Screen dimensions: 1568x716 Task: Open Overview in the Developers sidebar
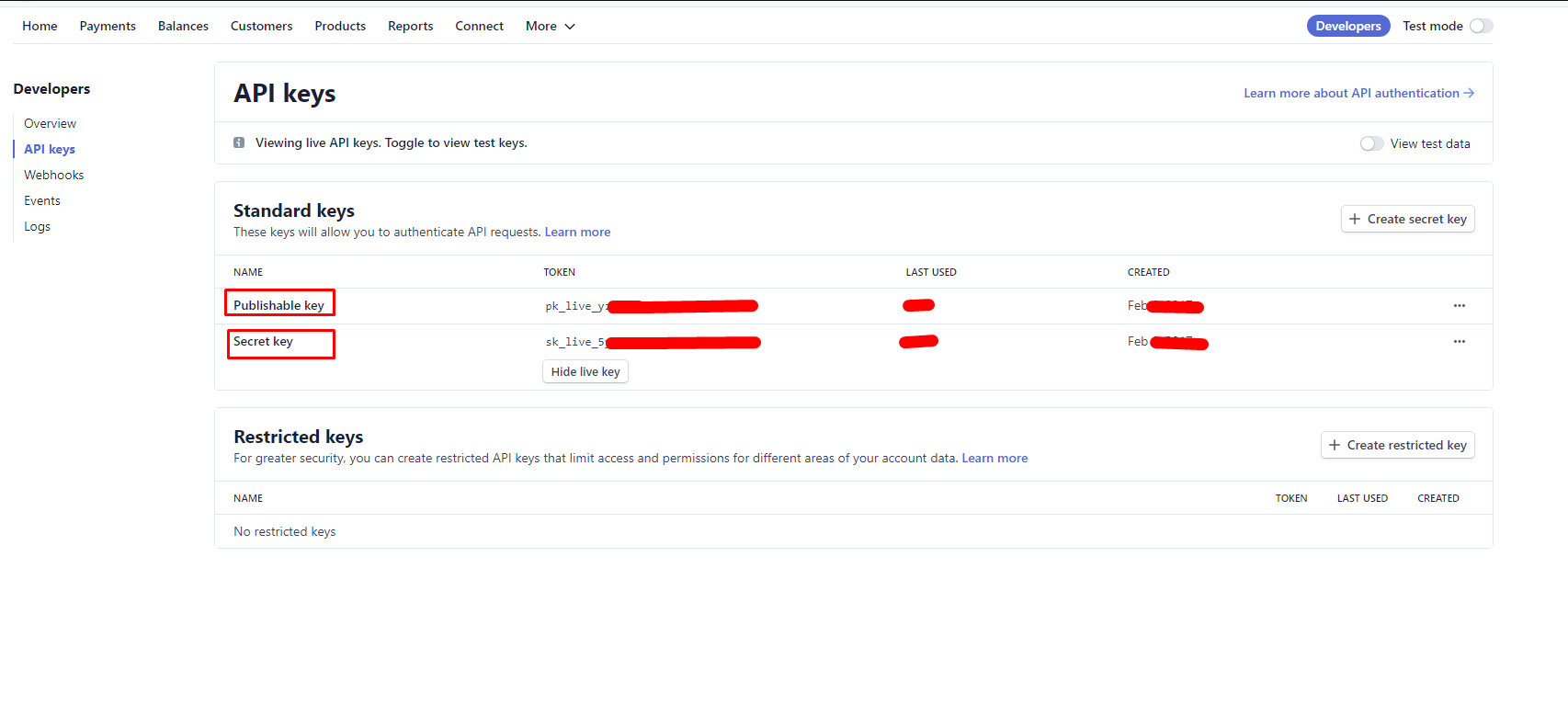[50, 123]
